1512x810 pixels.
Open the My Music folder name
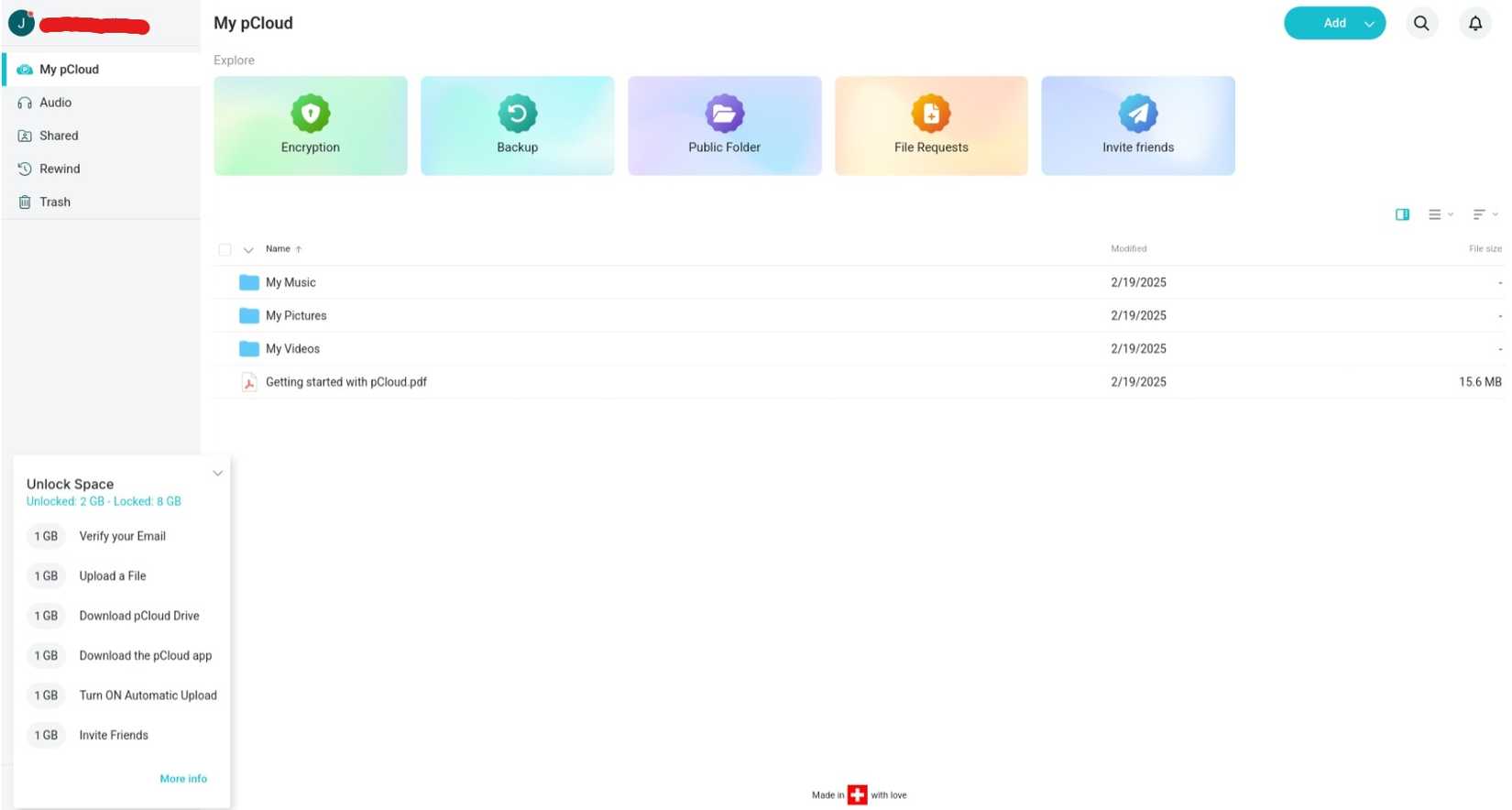tap(290, 282)
